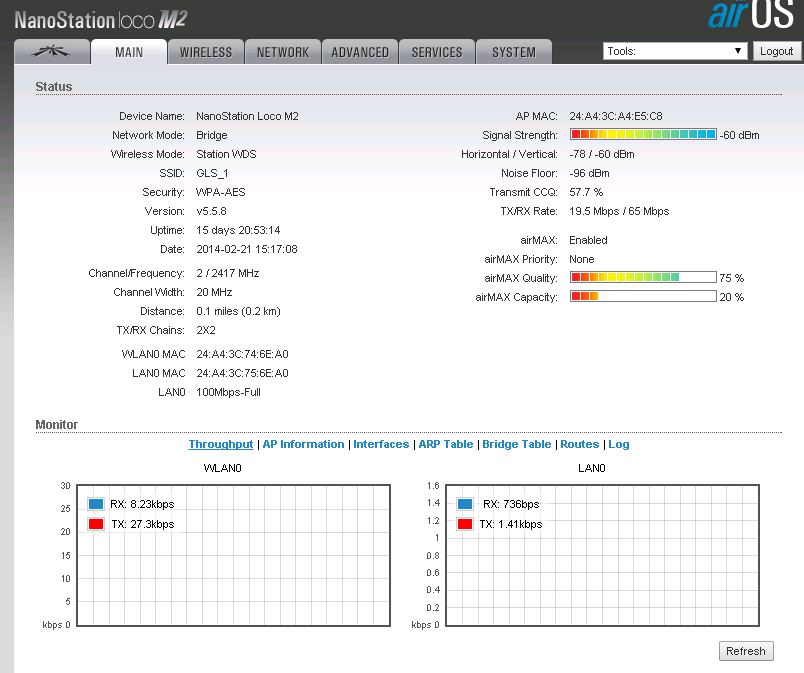
Task: Open the SERVICES tab
Action: (x=437, y=52)
